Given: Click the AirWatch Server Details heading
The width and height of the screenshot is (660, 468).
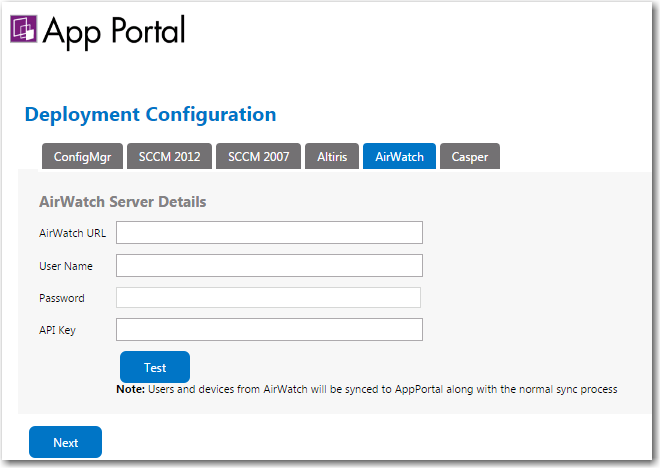Looking at the screenshot, I should click(122, 202).
